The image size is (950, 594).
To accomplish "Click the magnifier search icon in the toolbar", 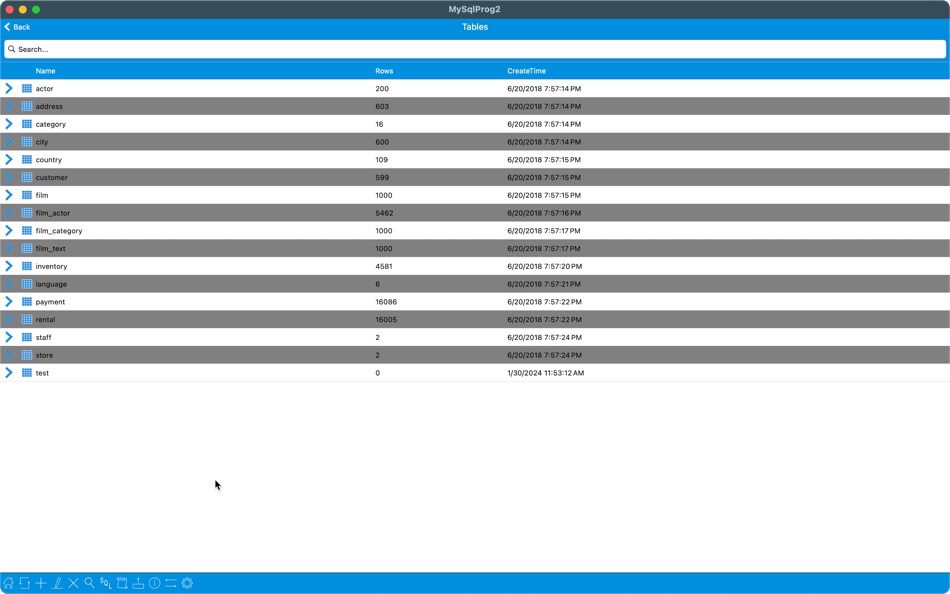I will (89, 583).
